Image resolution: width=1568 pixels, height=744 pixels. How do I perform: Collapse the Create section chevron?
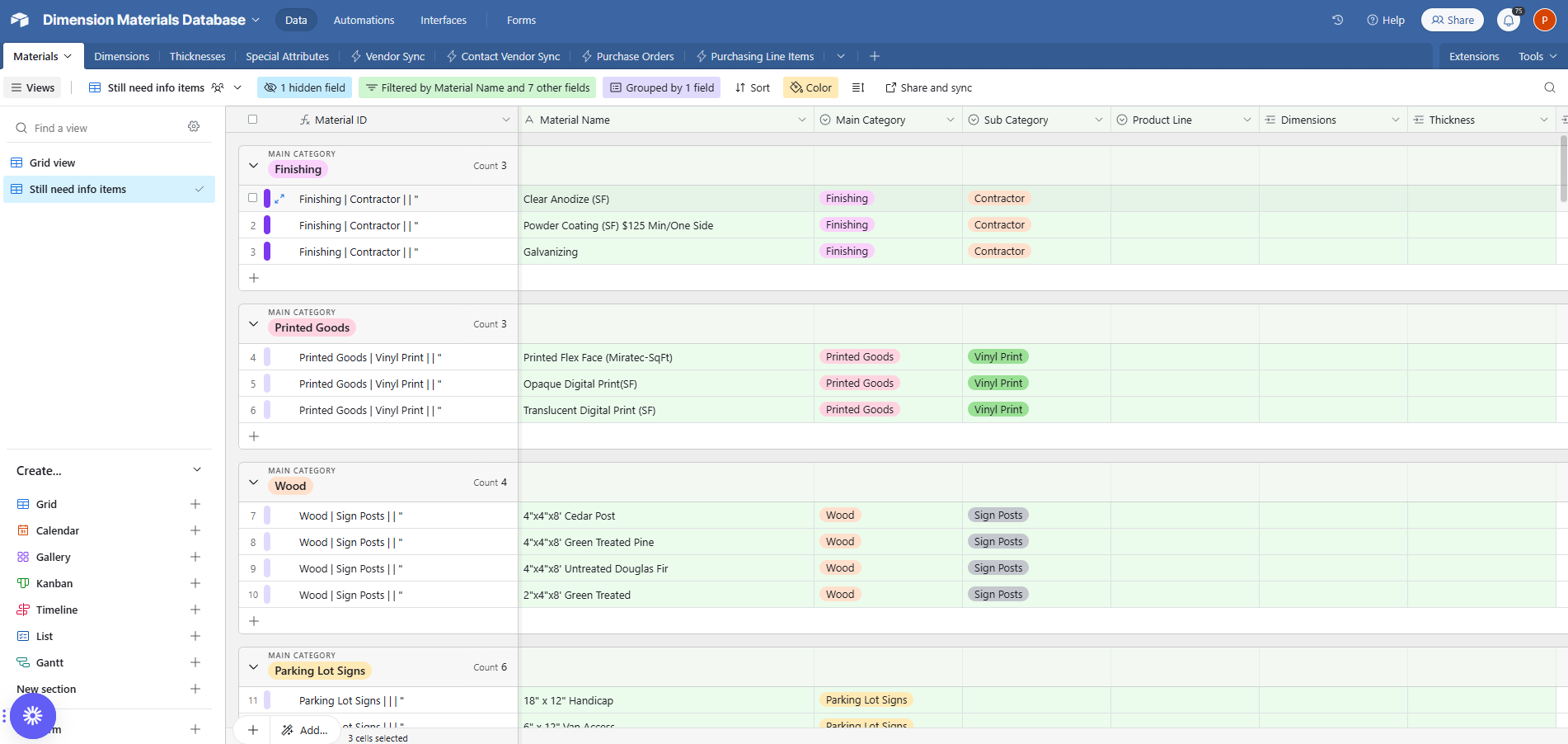[197, 470]
